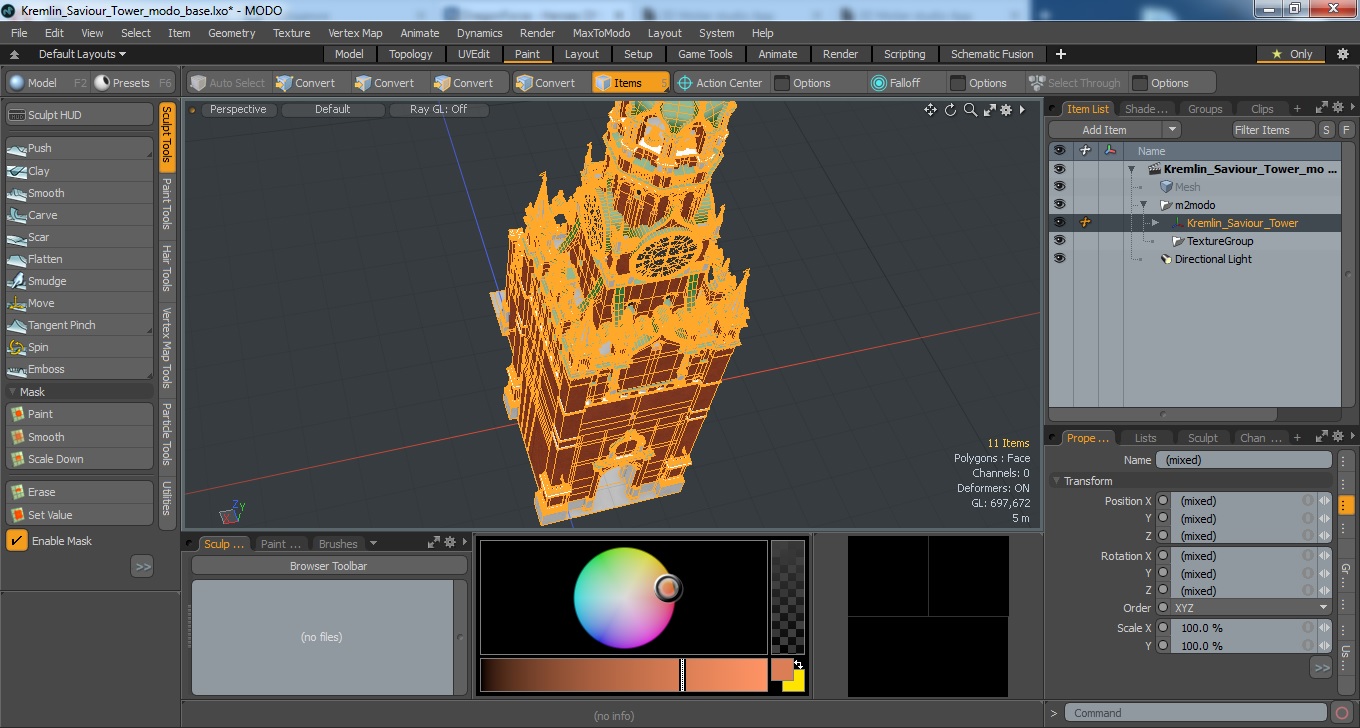Click the brown-to-orange gradient color strip
The height and width of the screenshot is (728, 1360).
[622, 675]
